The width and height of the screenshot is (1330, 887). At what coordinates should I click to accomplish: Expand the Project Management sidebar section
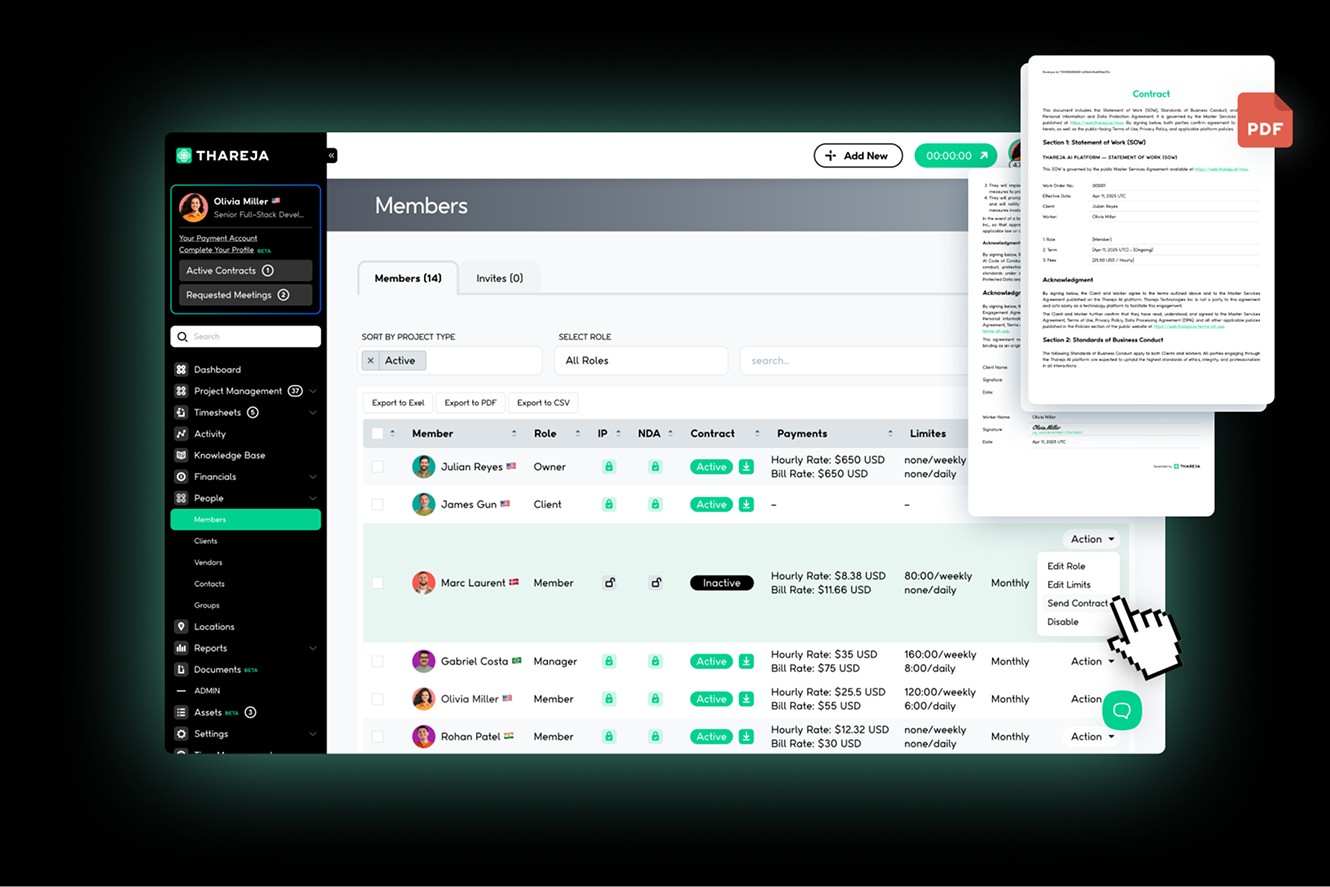(x=312, y=391)
